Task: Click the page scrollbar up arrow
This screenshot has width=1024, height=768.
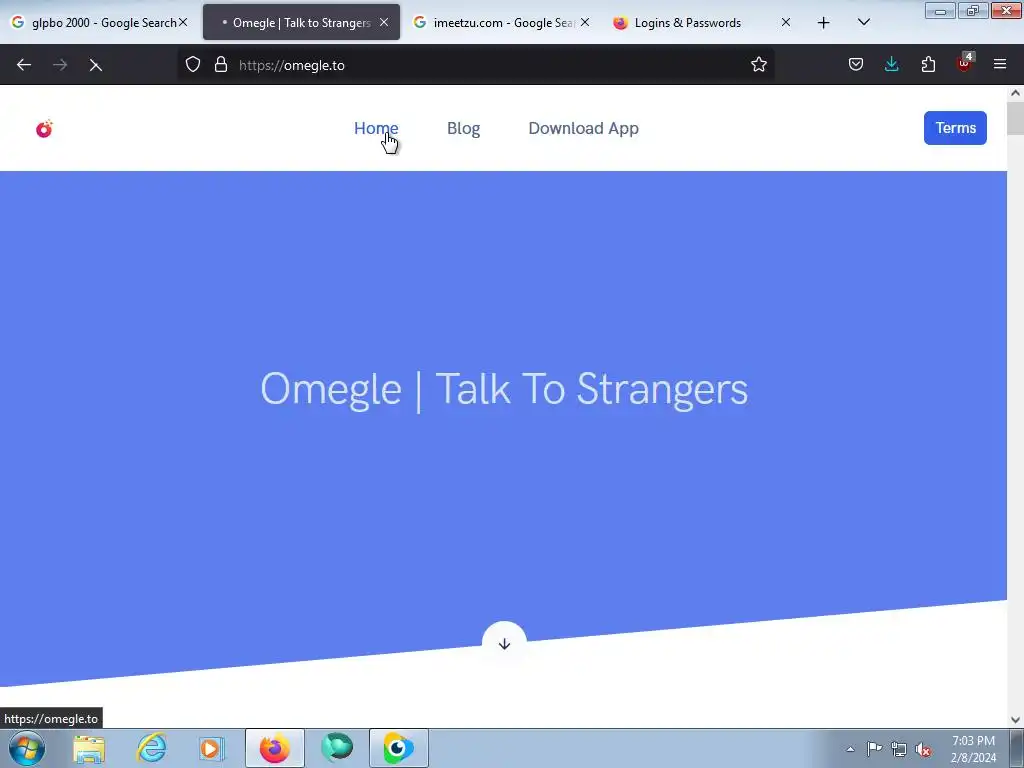Action: (1016, 93)
